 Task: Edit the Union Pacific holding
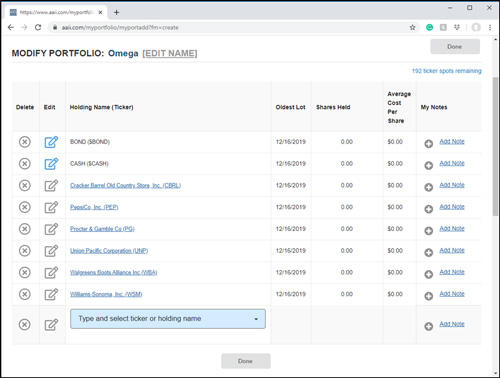(x=51, y=251)
